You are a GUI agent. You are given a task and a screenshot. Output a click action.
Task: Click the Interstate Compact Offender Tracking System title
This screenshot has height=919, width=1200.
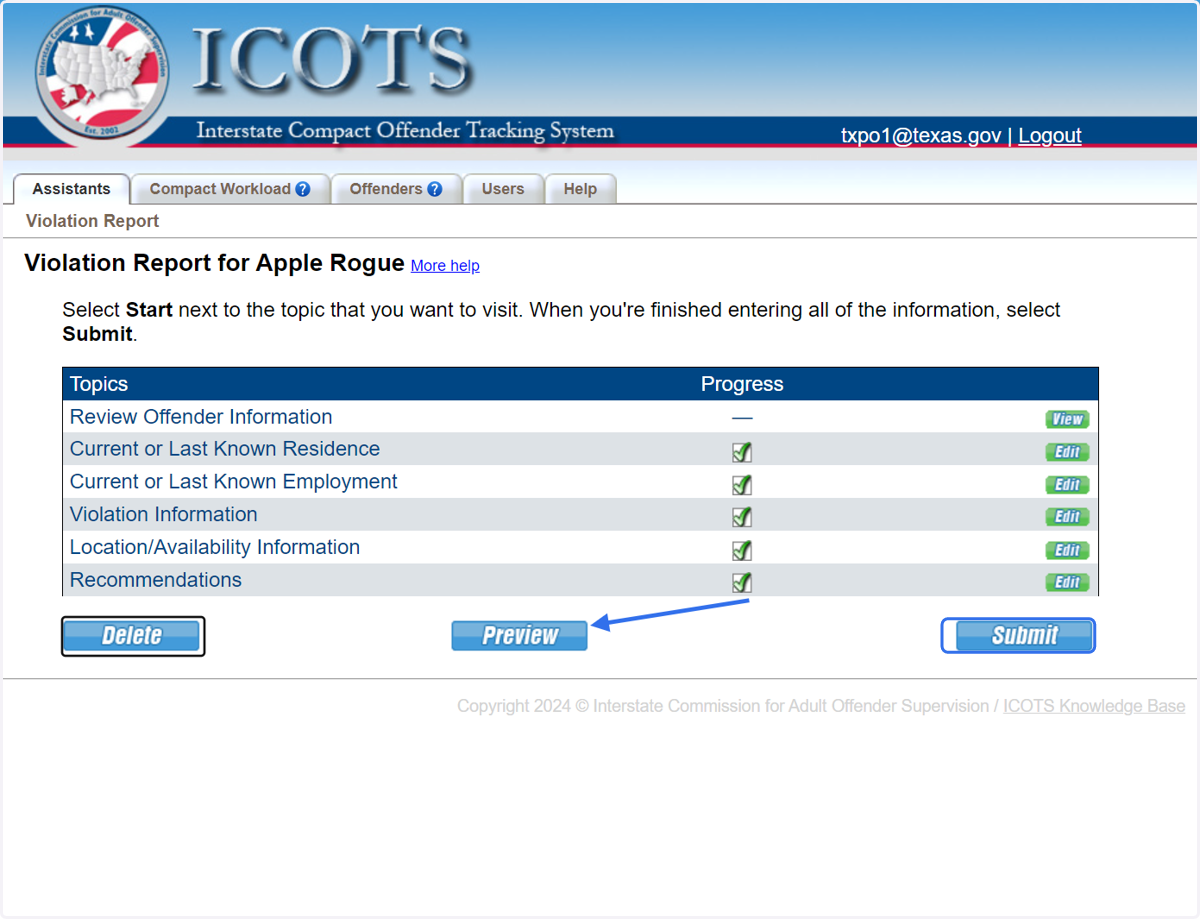click(x=405, y=131)
